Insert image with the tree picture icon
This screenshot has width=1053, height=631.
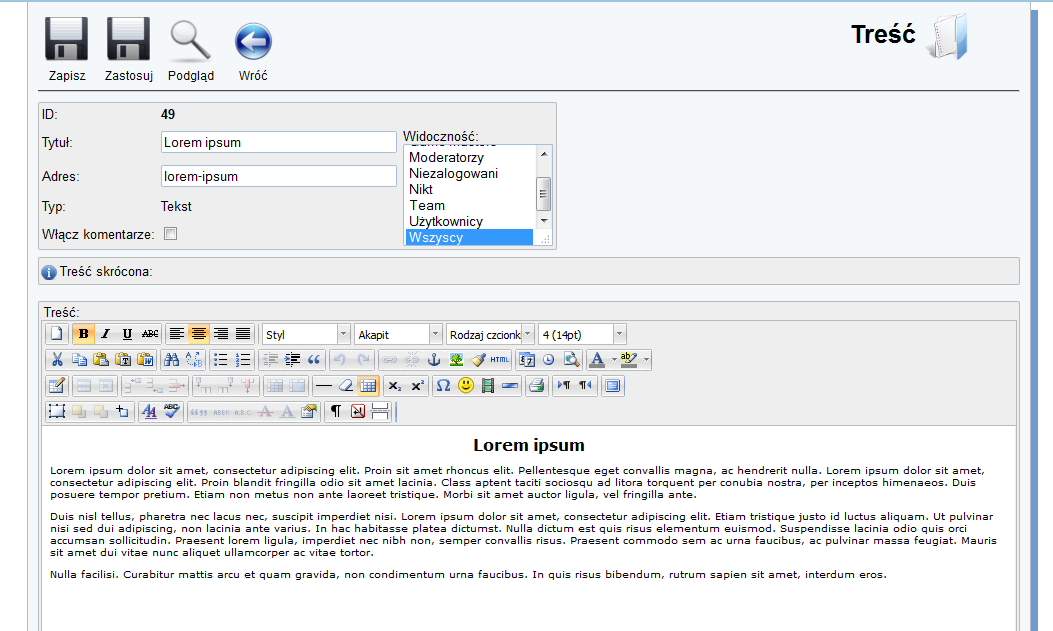click(456, 360)
